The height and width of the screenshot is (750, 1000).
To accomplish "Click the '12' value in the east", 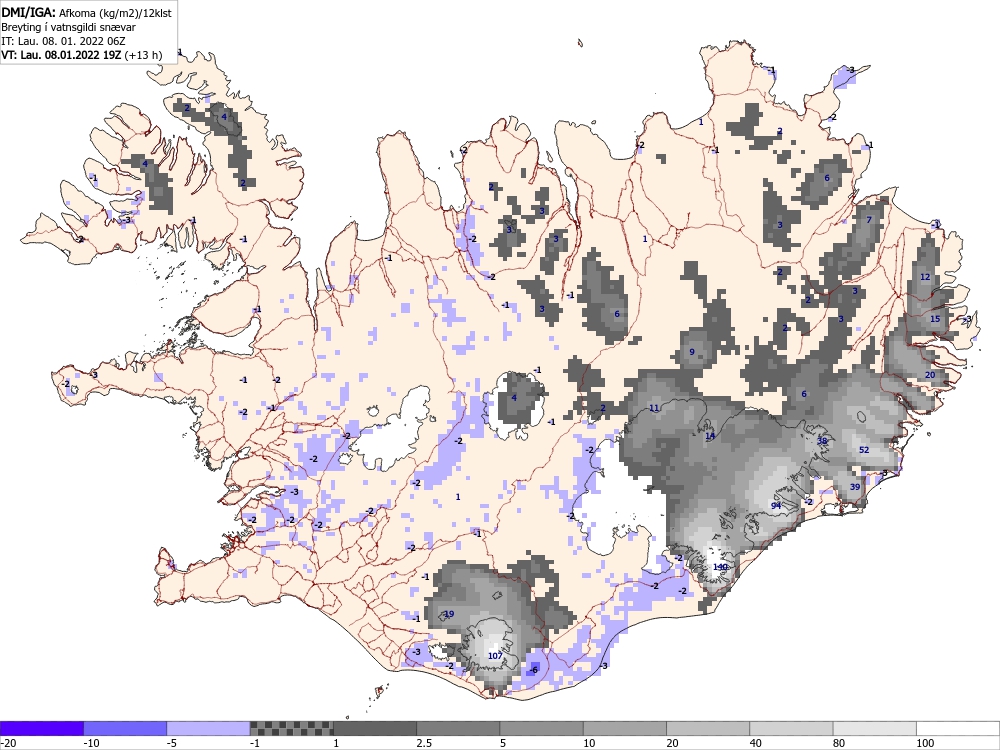I will coord(925,277).
